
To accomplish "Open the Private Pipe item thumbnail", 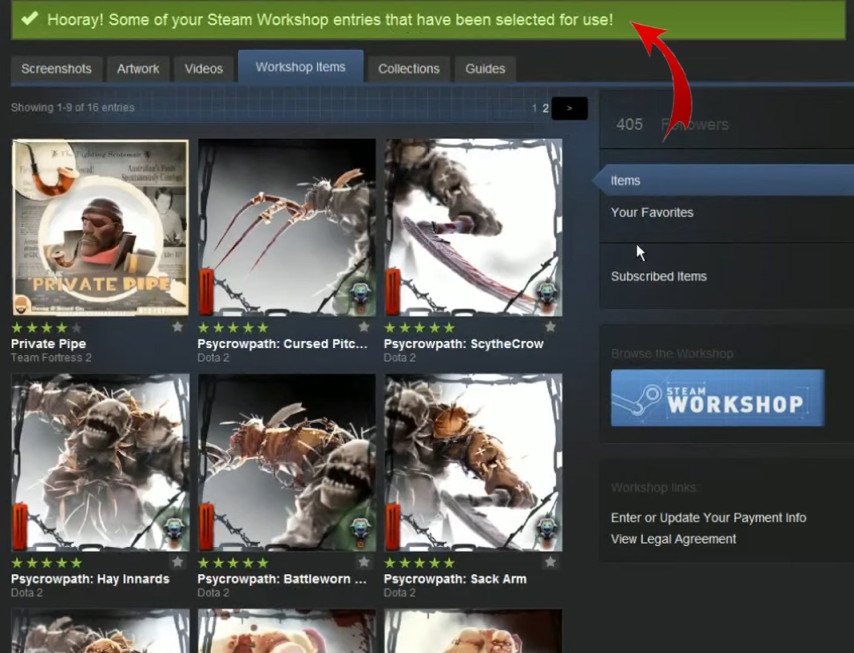I will (100, 227).
